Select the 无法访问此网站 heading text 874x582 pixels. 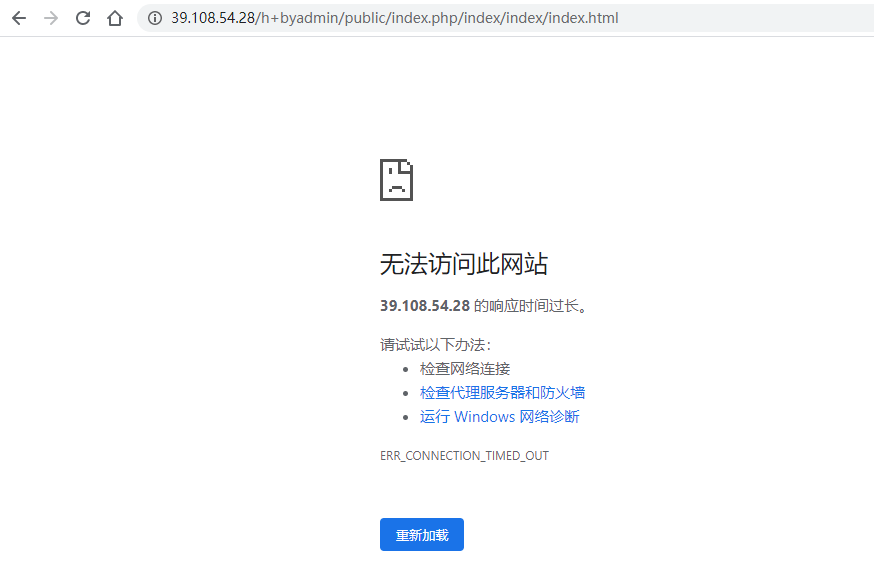pyautogui.click(x=464, y=264)
